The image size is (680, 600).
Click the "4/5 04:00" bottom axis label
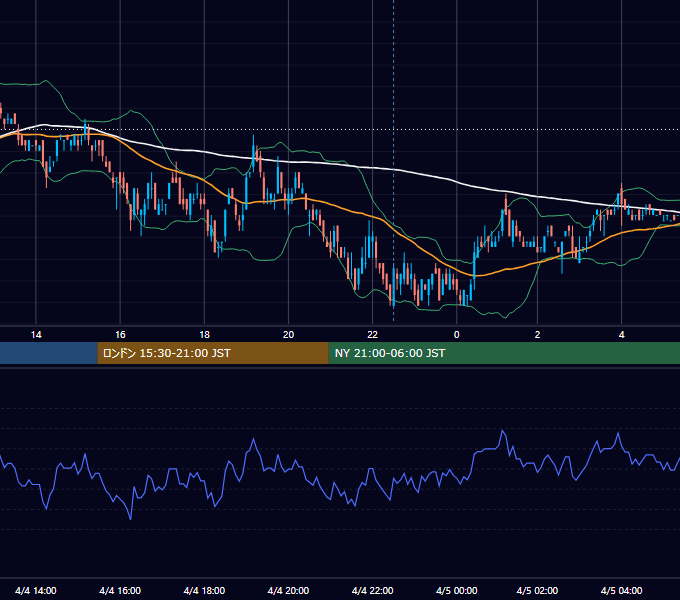pyautogui.click(x=621, y=590)
